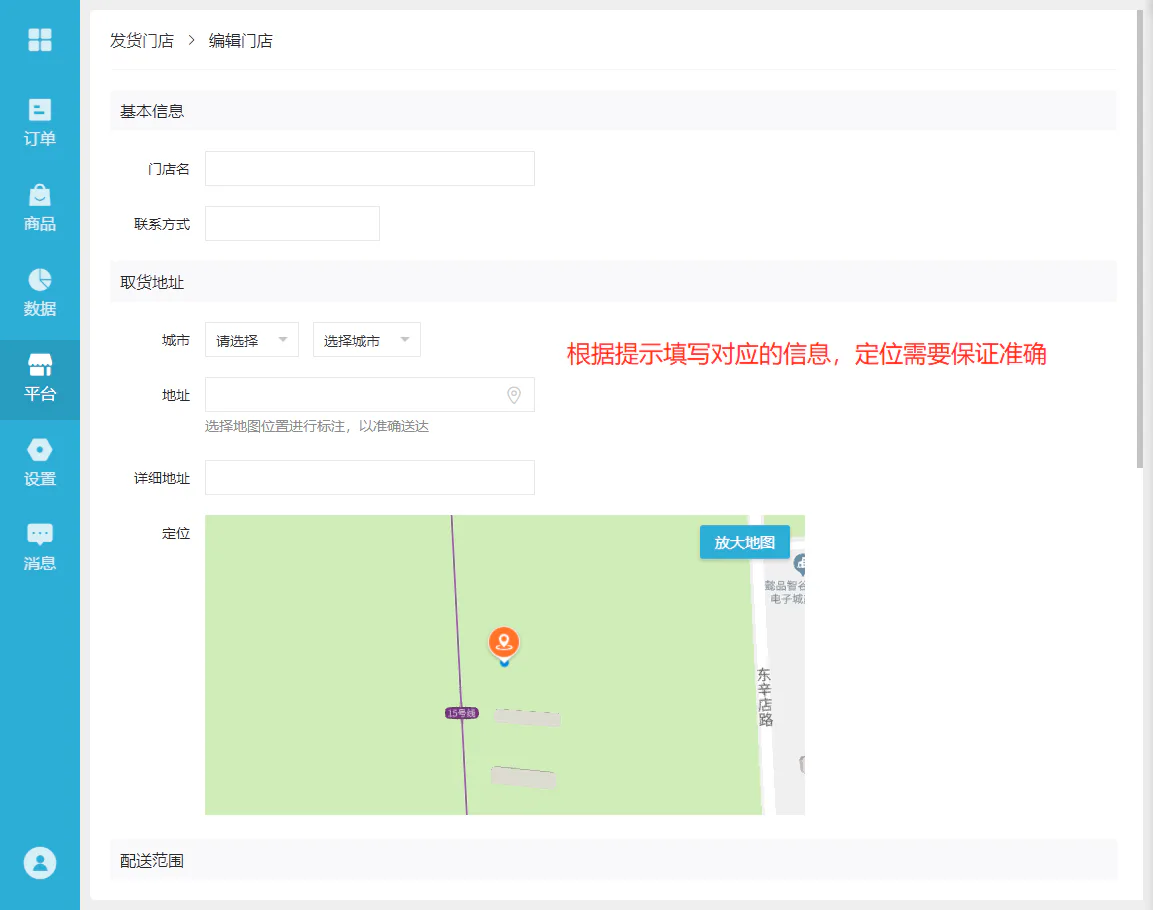View the 数据 data section
This screenshot has width=1153, height=910.
[x=40, y=293]
